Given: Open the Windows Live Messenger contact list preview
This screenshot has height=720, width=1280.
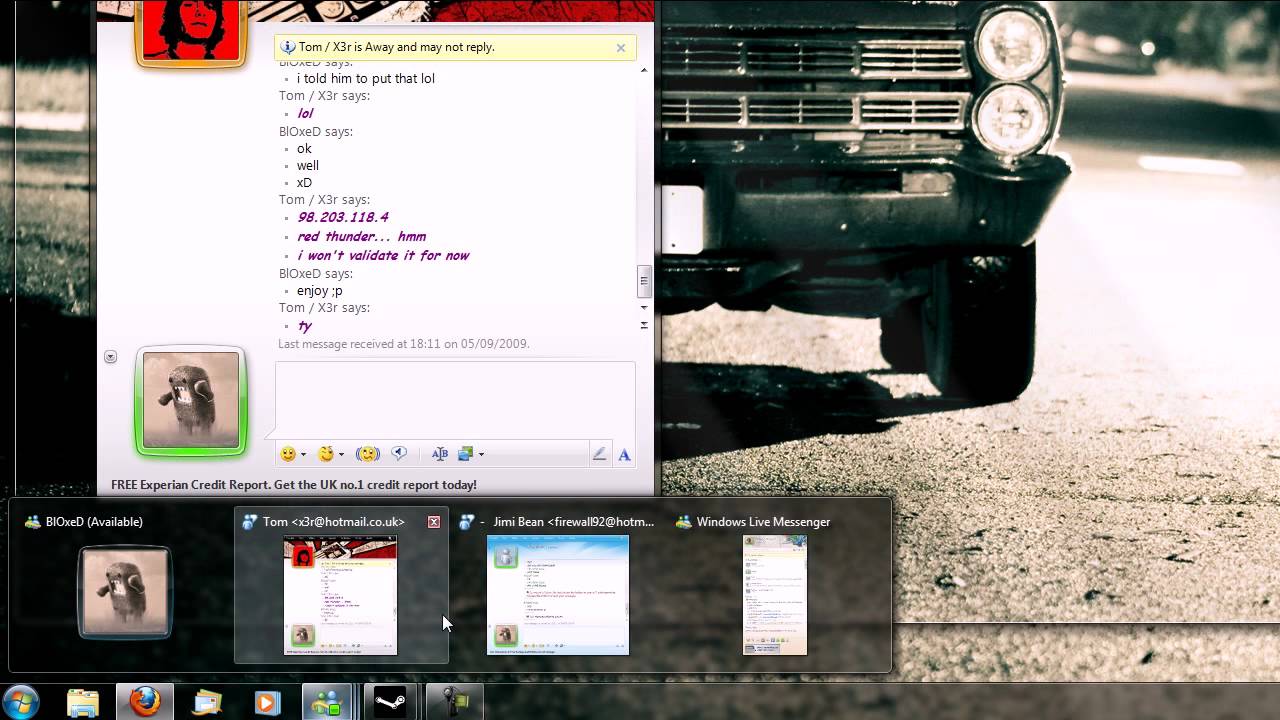Looking at the screenshot, I should point(775,585).
